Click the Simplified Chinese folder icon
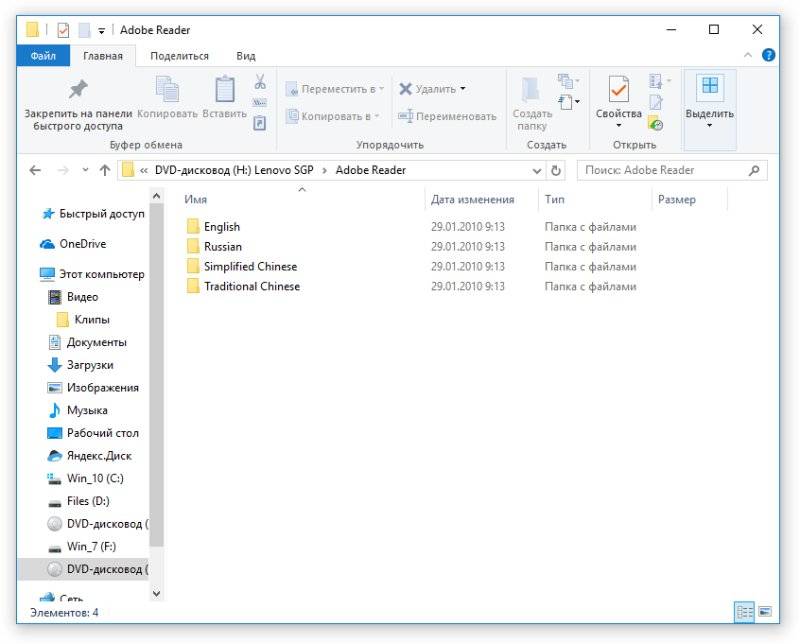800x644 pixels. 193,266
